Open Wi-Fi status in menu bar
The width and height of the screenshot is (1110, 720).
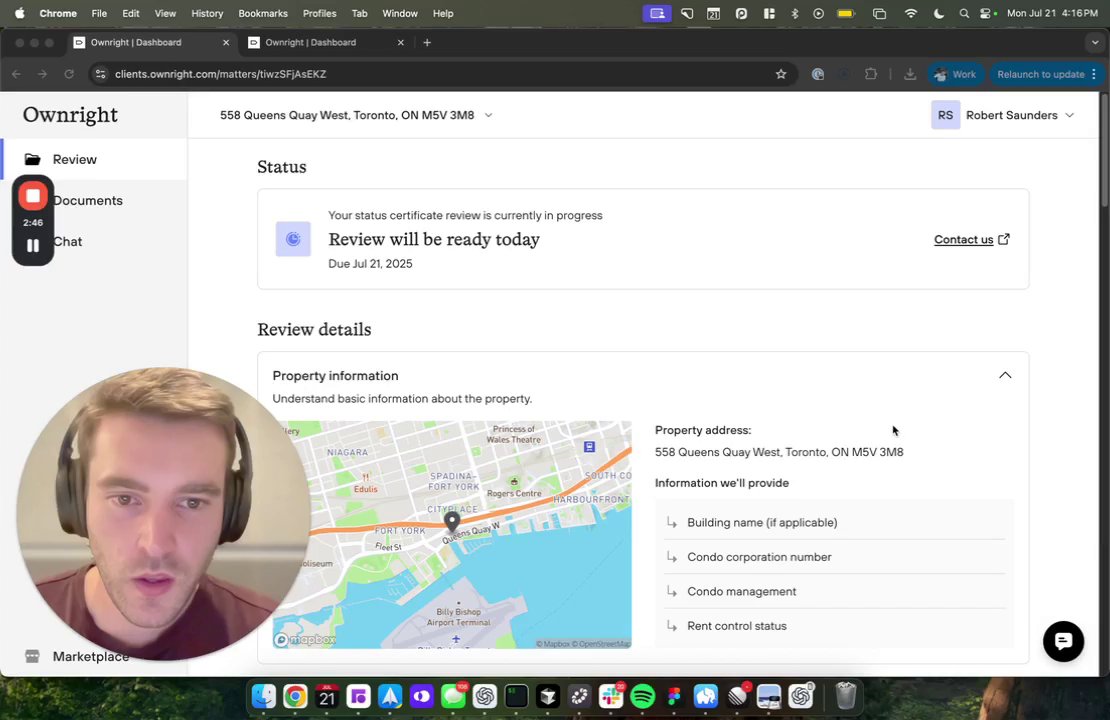pos(911,13)
